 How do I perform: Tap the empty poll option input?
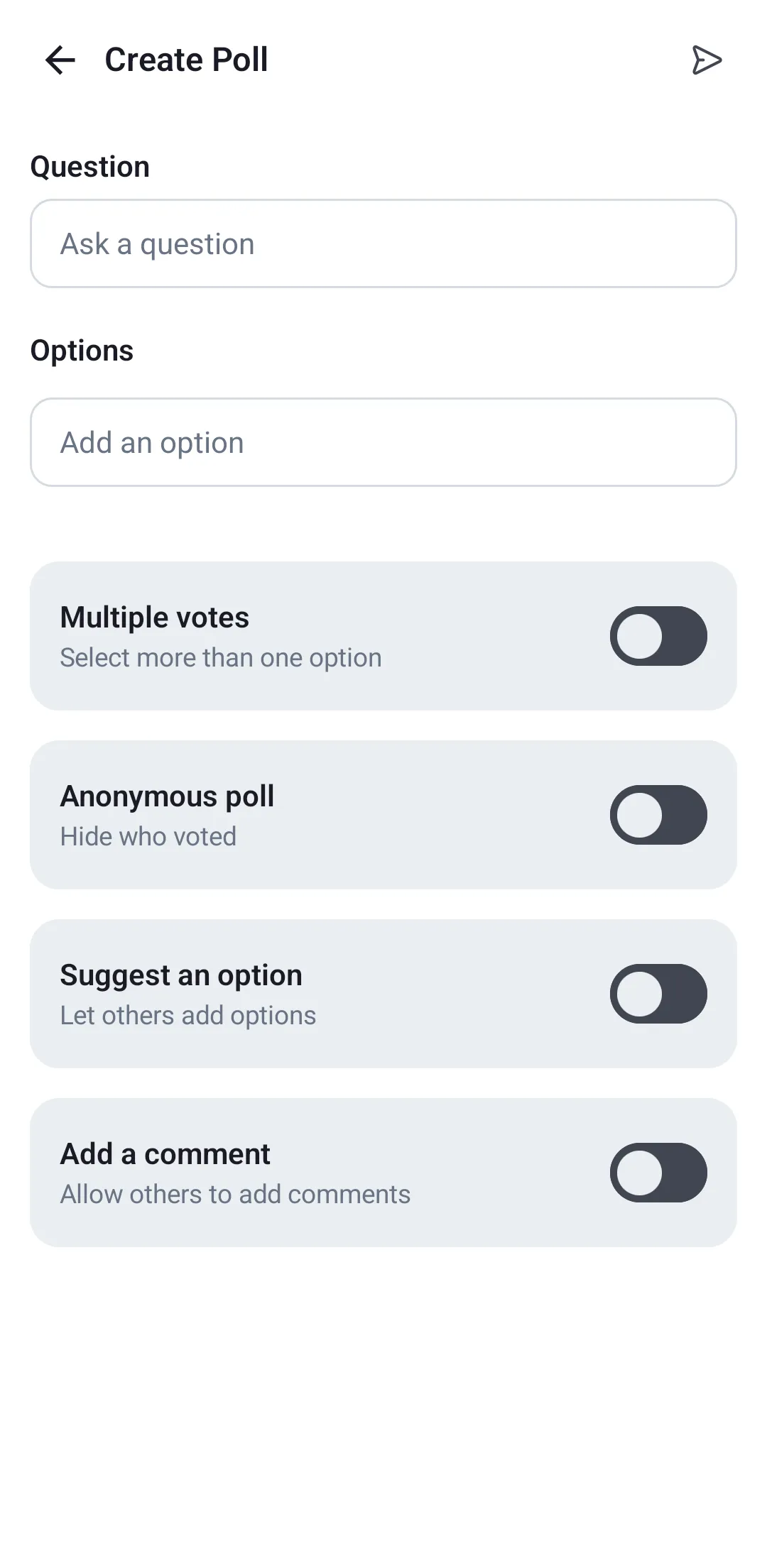point(383,442)
